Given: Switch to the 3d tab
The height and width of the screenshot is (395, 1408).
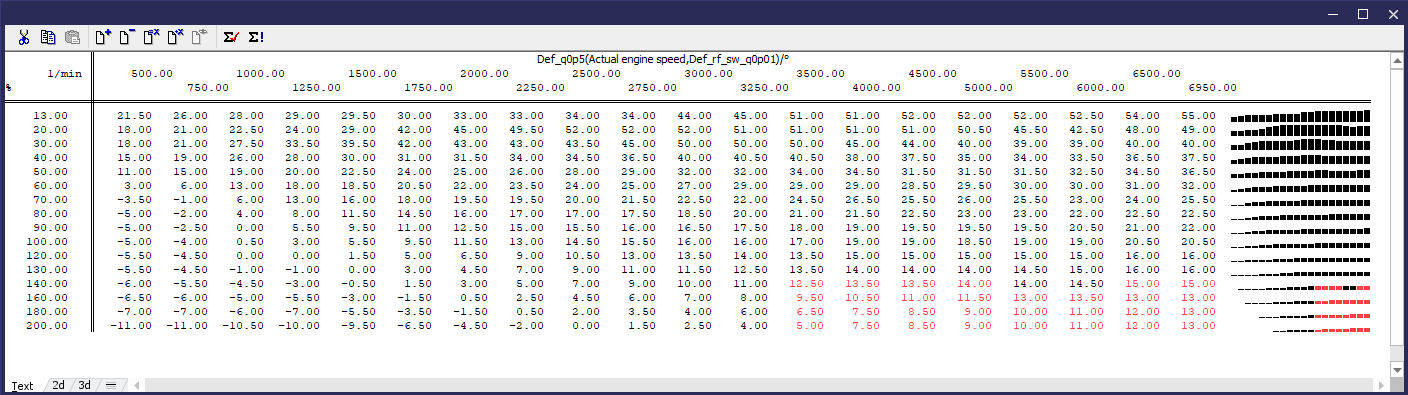Looking at the screenshot, I should (x=85, y=385).
